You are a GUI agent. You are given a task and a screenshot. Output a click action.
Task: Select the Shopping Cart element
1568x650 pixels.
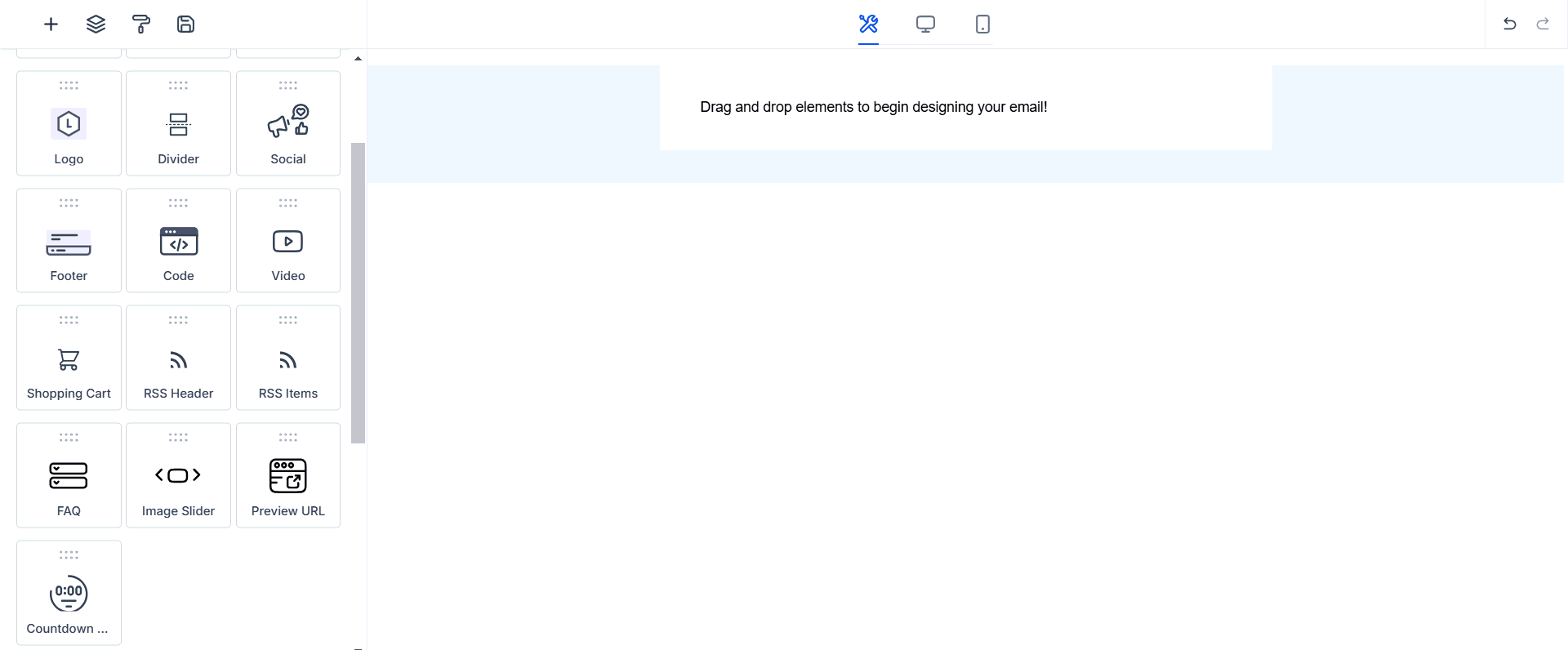pyautogui.click(x=69, y=358)
